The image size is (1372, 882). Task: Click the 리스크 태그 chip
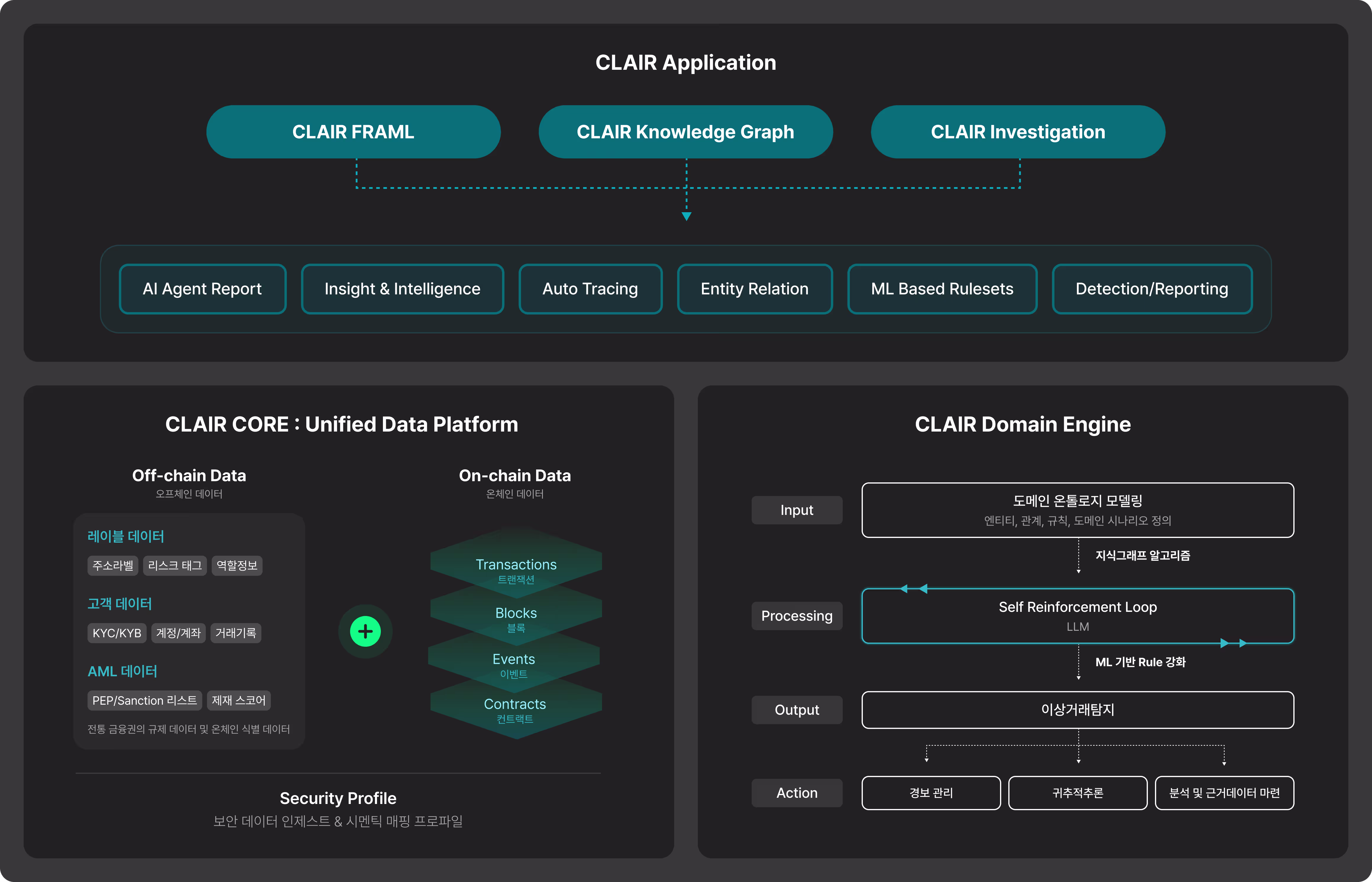point(175,565)
